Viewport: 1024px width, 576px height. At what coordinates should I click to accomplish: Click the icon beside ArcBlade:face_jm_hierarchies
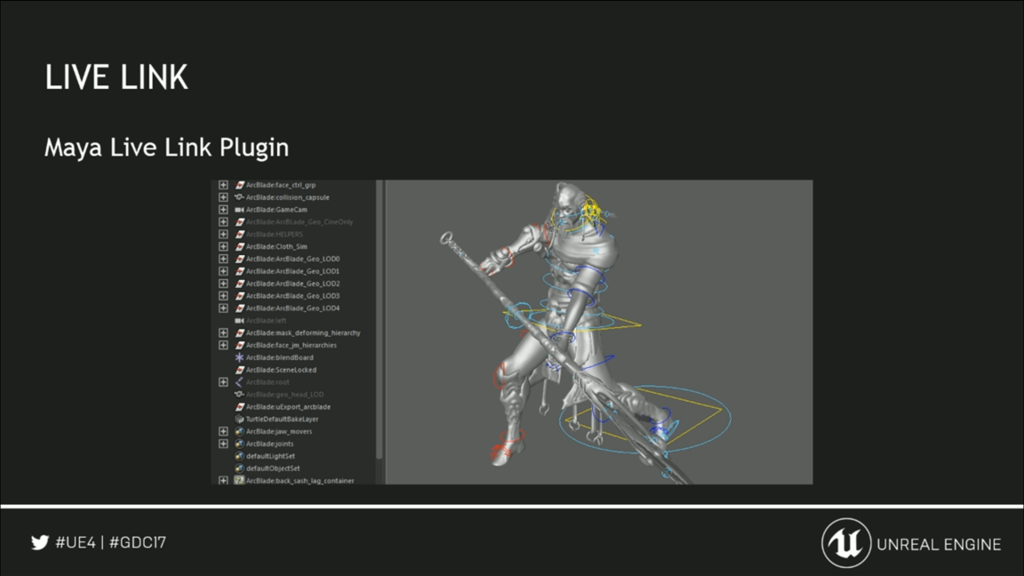pos(240,345)
